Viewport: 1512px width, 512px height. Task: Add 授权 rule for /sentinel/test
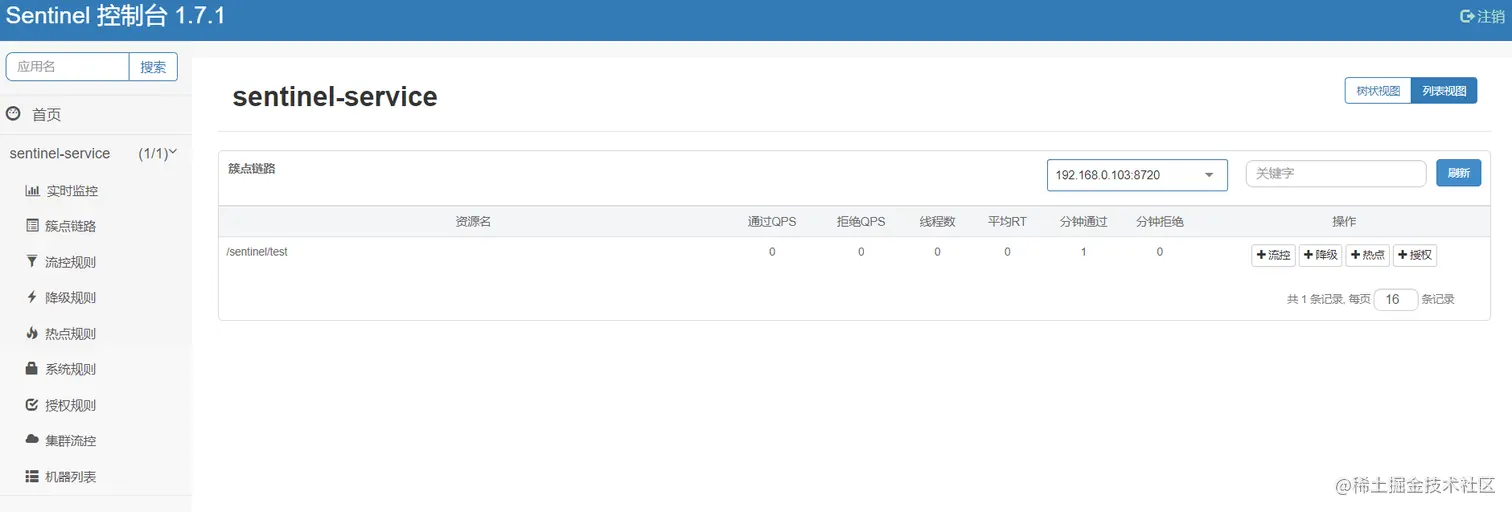(1415, 255)
